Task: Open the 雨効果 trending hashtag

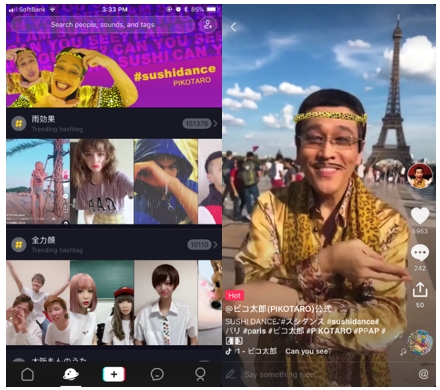Action: coord(114,124)
